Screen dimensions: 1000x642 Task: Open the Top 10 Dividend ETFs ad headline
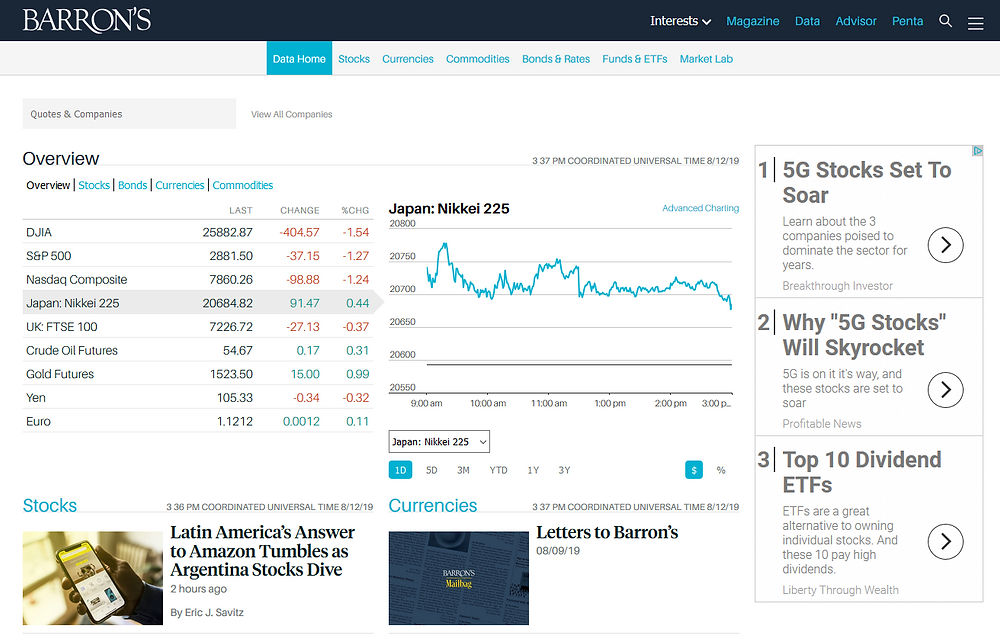point(862,472)
